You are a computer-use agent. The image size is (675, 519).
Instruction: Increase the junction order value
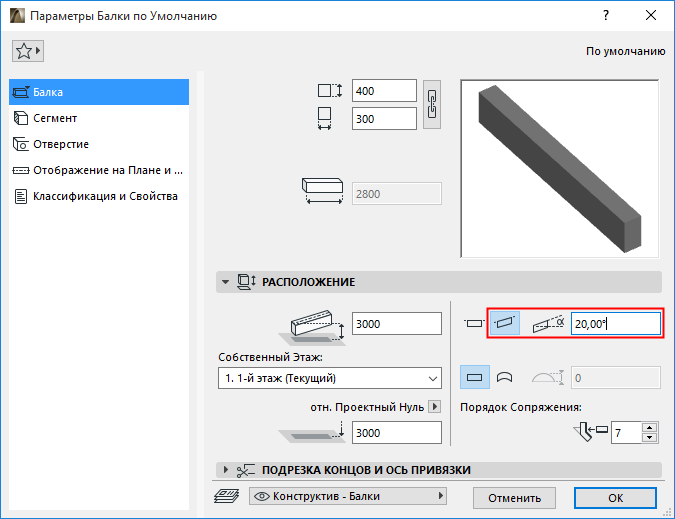(x=649, y=427)
